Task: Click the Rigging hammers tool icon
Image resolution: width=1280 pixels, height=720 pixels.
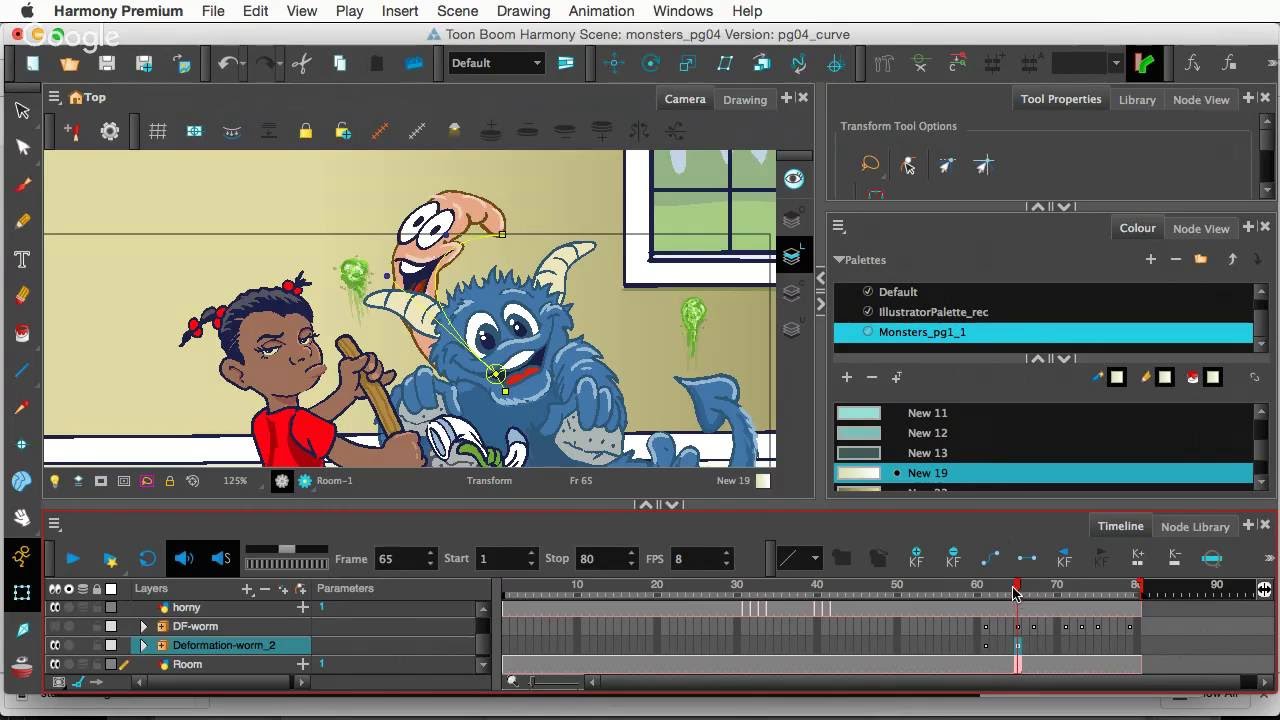Action: pos(883,63)
